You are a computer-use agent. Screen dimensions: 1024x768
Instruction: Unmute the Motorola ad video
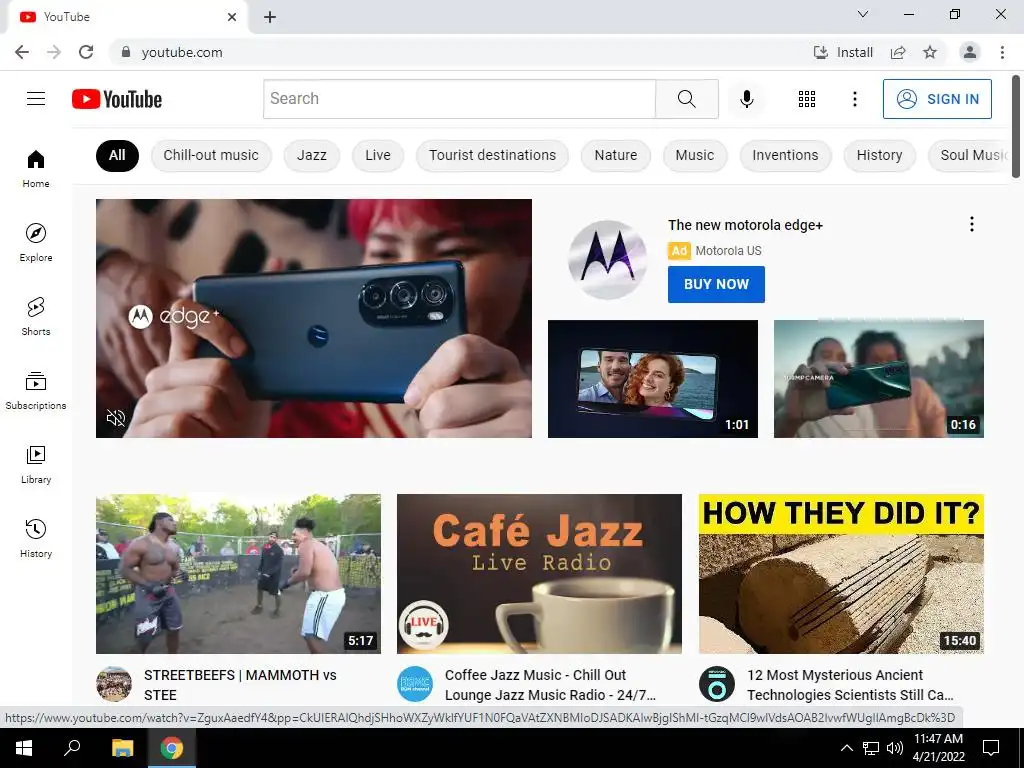pos(116,418)
